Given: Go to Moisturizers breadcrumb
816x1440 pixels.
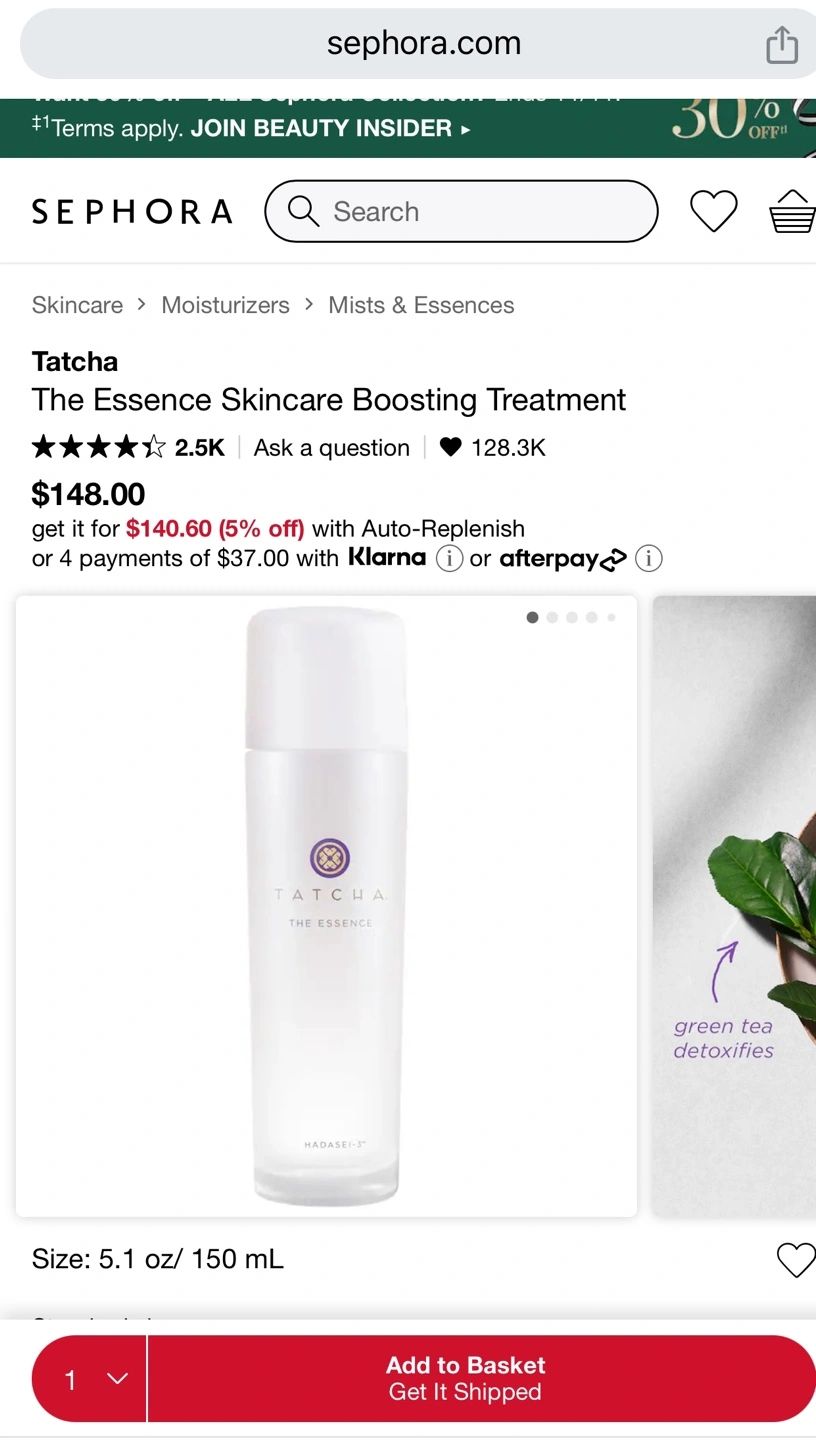Looking at the screenshot, I should [225, 305].
